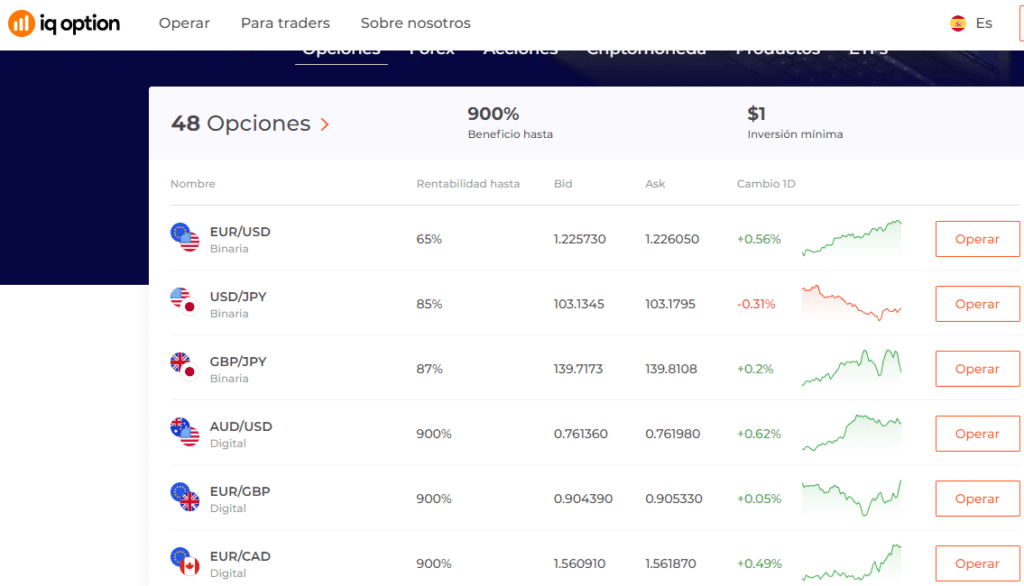The height and width of the screenshot is (586, 1024).
Task: Open the Sobre nosotros menu
Action: 415,23
